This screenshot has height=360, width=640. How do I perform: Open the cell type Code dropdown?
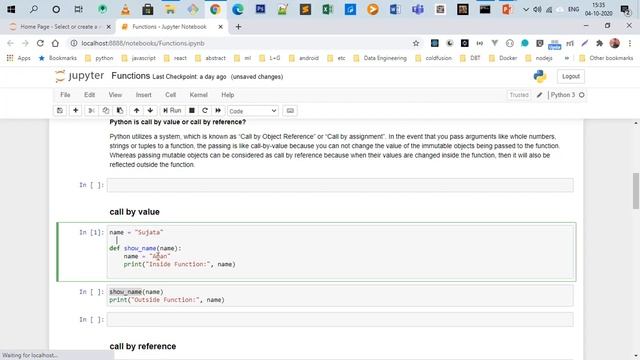coord(253,111)
